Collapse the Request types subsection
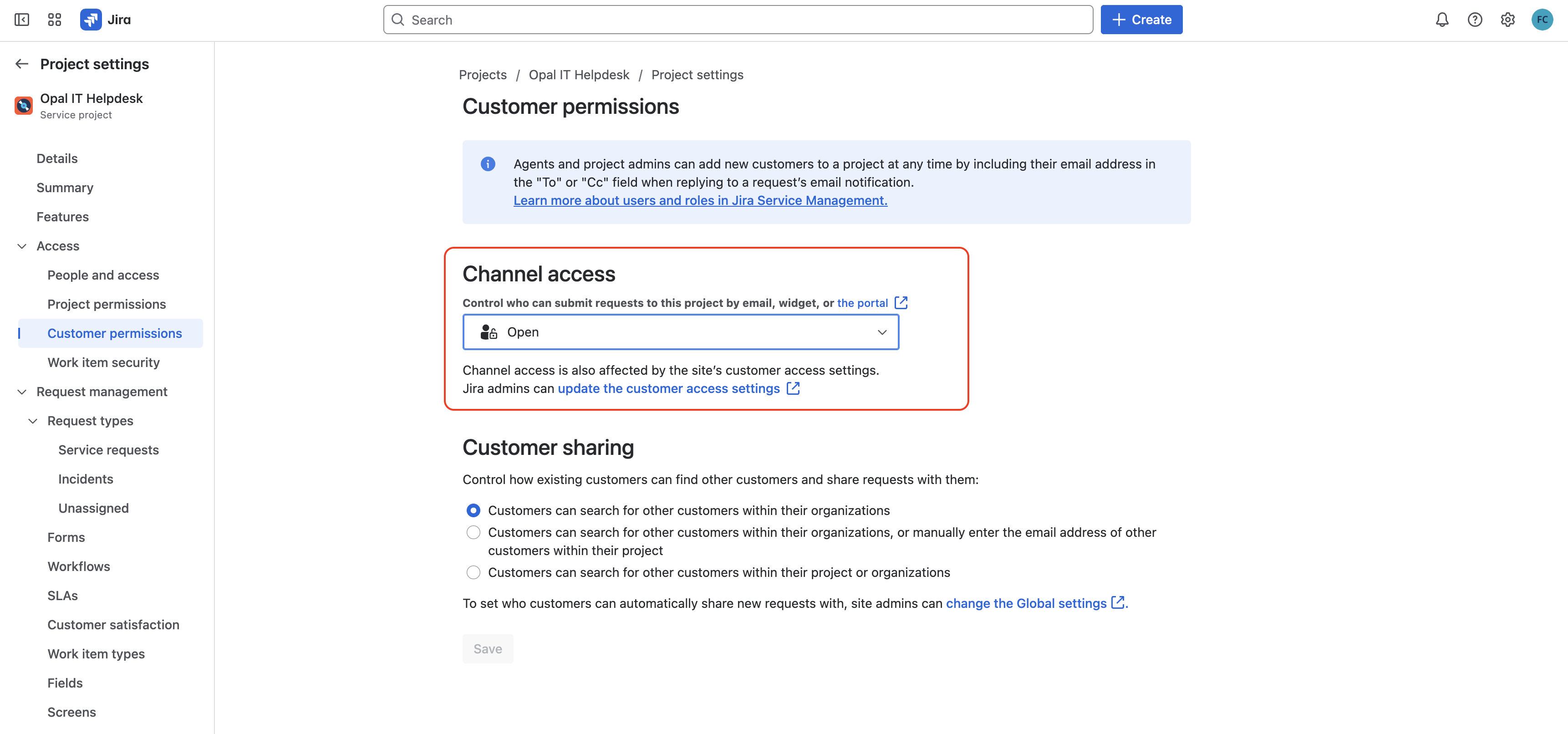This screenshot has height=734, width=1568. pos(33,421)
